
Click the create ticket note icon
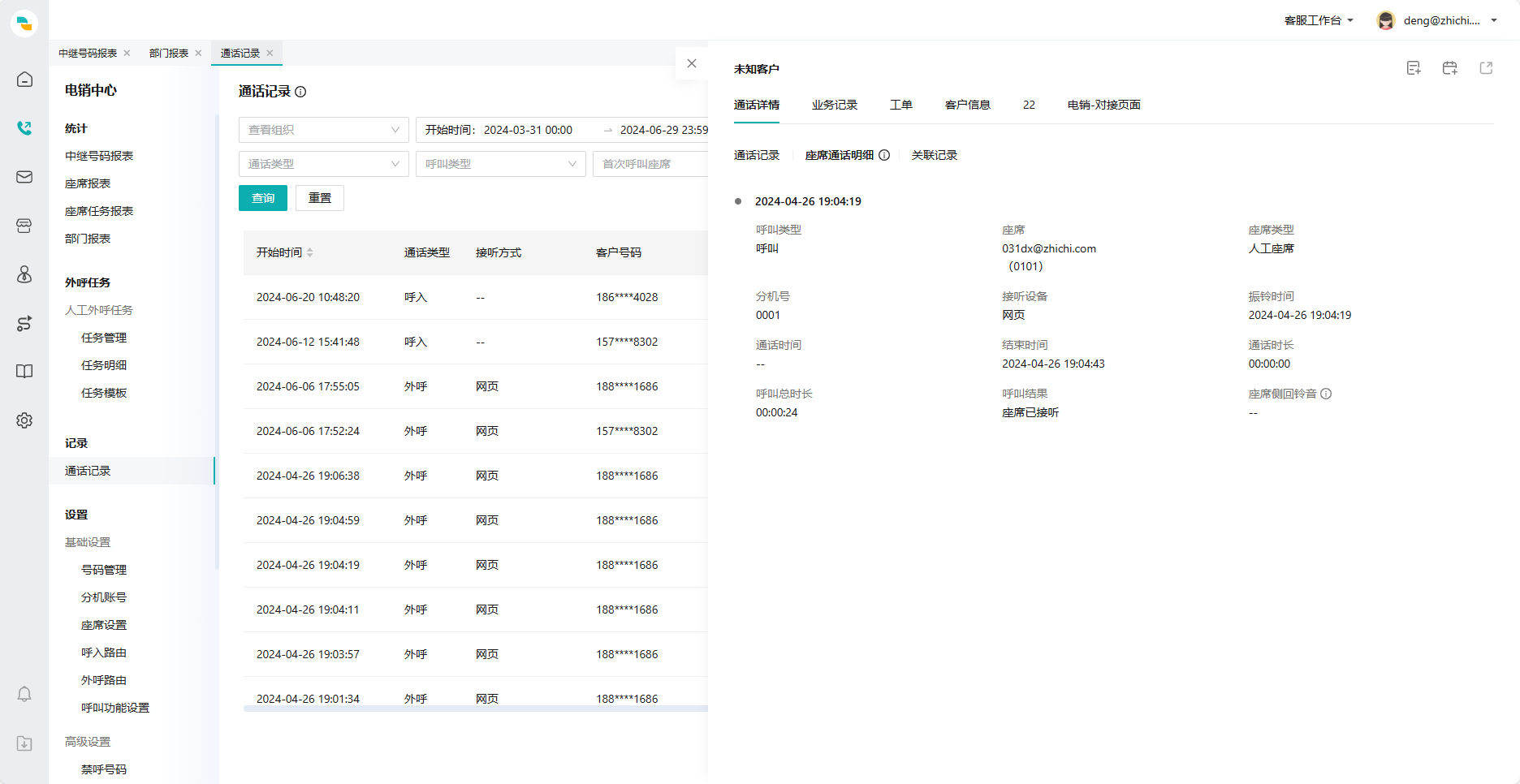pos(1414,68)
